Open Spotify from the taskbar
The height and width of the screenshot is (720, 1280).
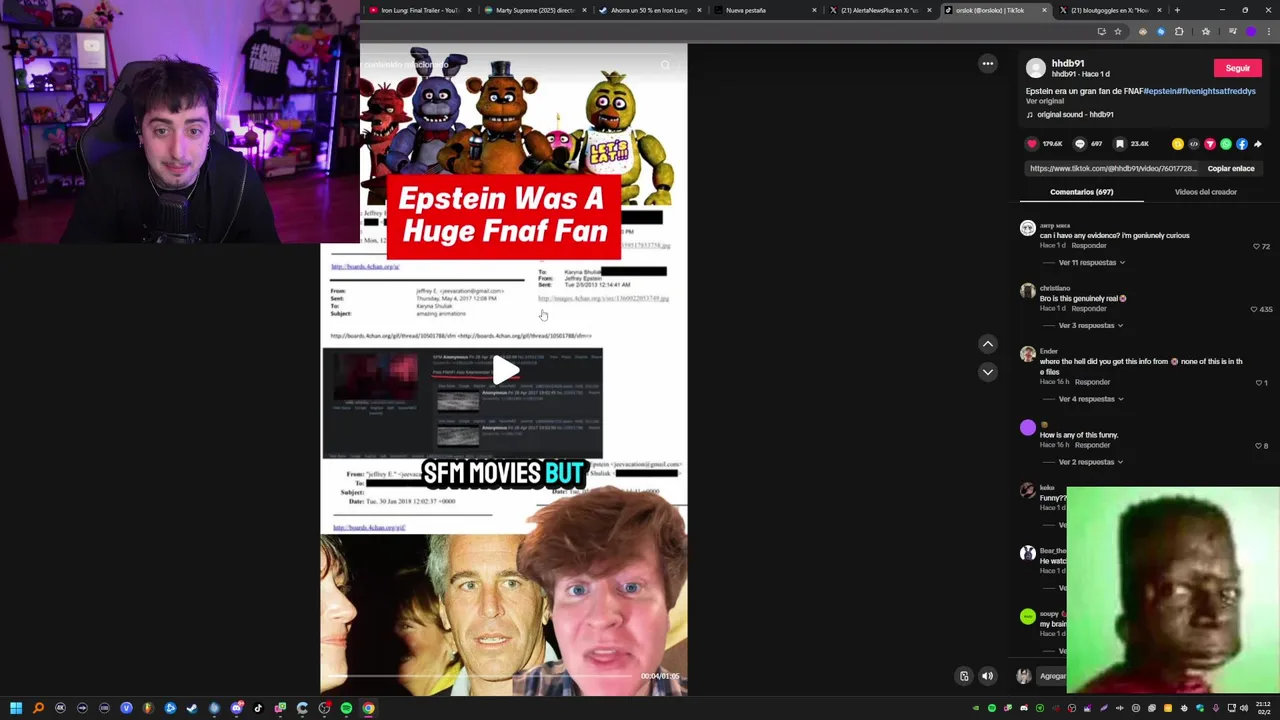[x=346, y=708]
